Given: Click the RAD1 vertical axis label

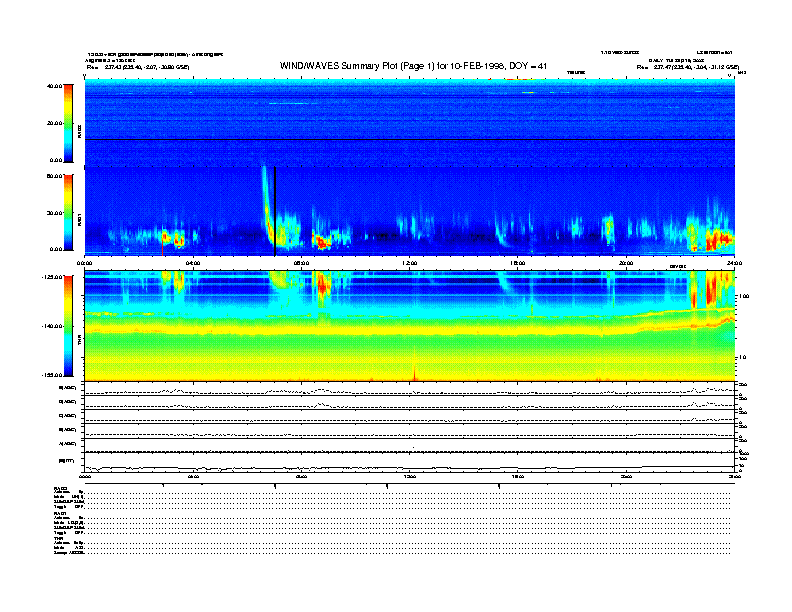Looking at the screenshot, I should [79, 219].
